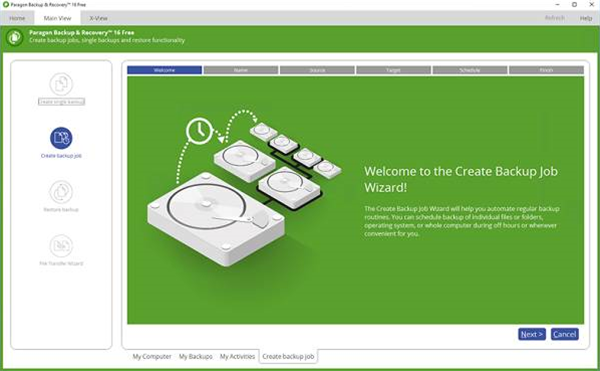Image resolution: width=600 pixels, height=371 pixels.
Task: Open the My Backups tab
Action: pos(196,356)
